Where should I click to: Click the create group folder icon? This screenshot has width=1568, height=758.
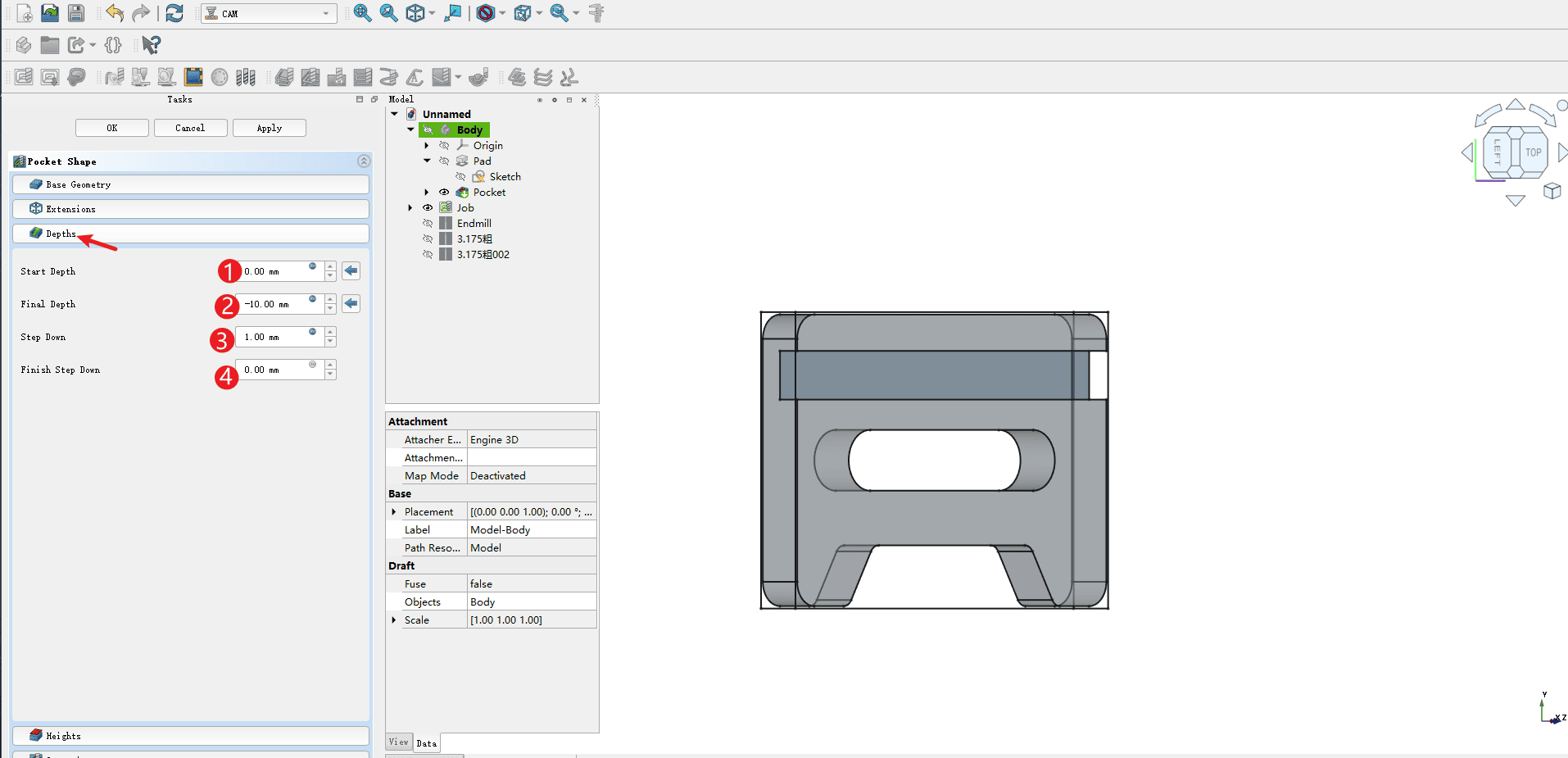pos(50,45)
